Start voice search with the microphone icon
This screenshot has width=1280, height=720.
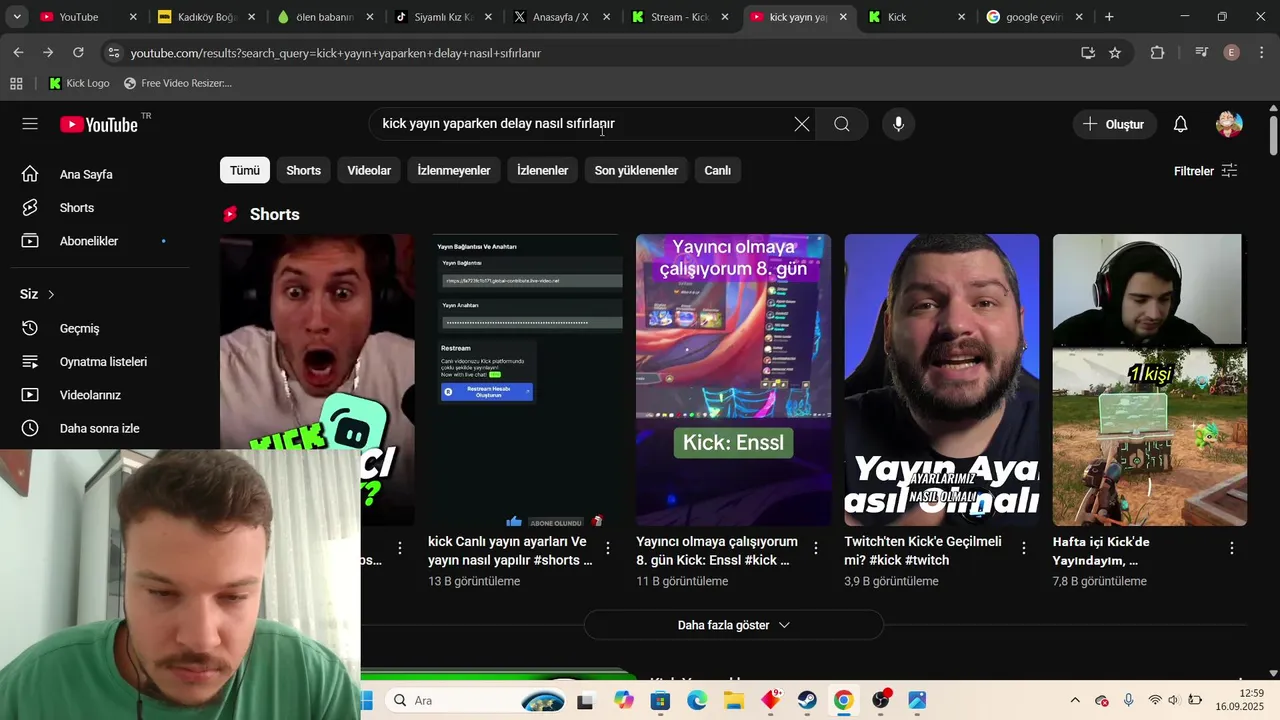[898, 124]
